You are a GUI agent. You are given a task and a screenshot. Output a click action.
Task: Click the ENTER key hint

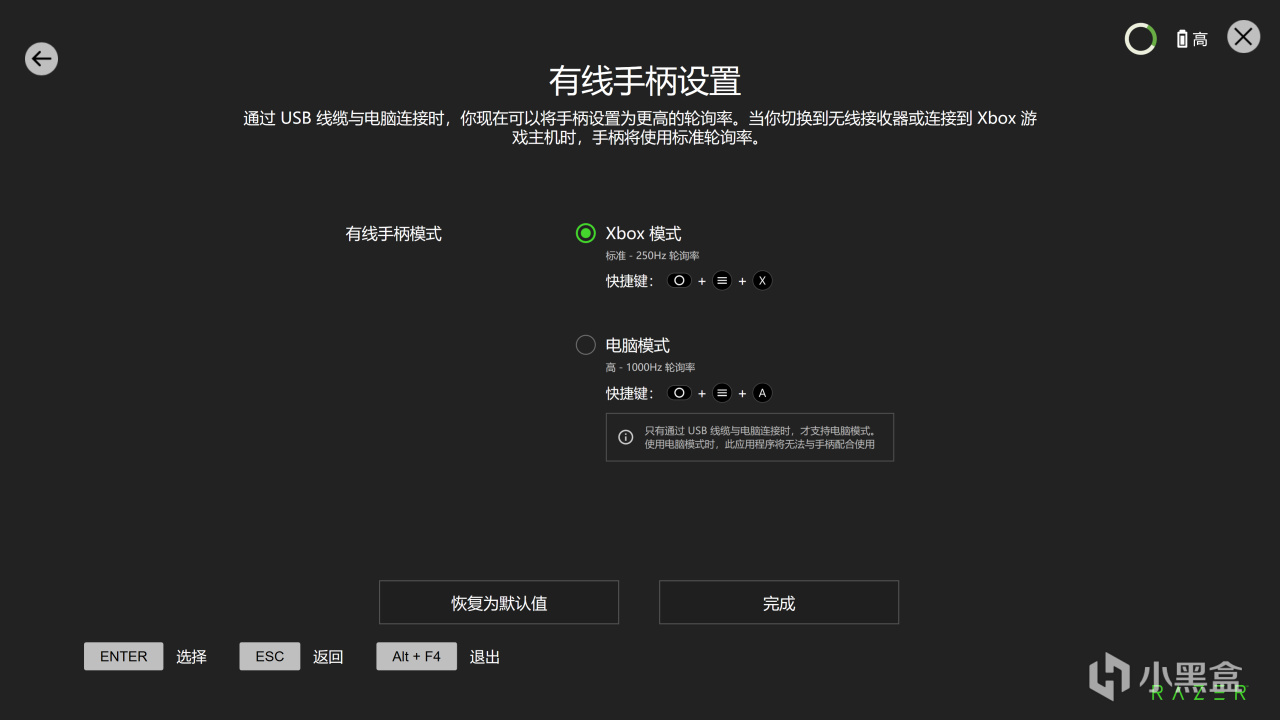pyautogui.click(x=124, y=656)
